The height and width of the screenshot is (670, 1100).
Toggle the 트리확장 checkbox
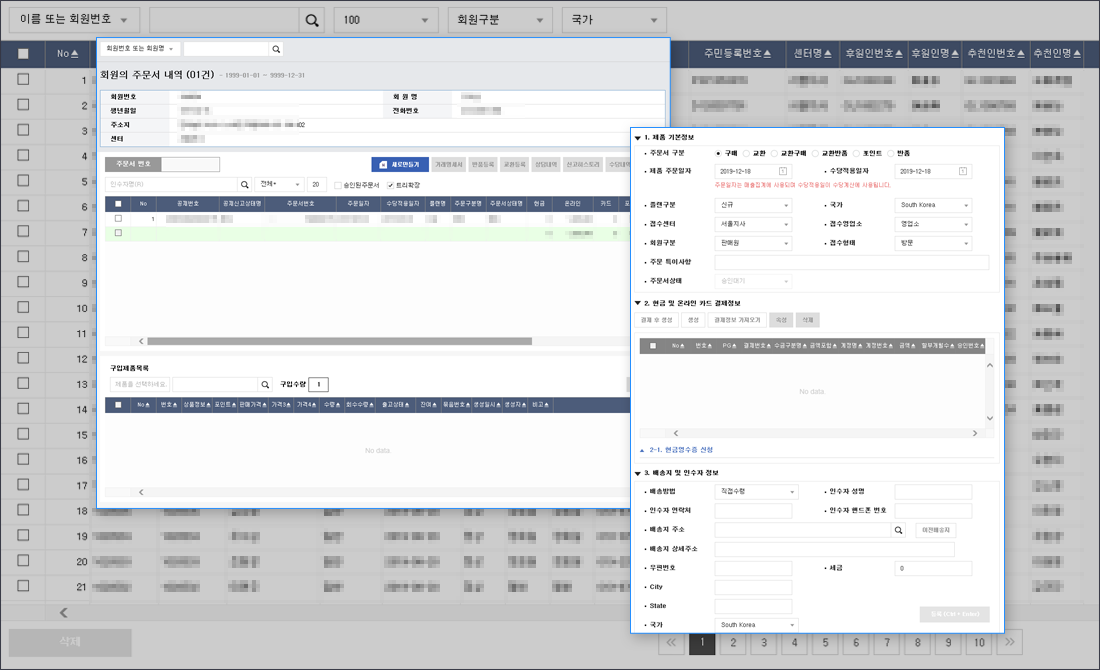[390, 185]
